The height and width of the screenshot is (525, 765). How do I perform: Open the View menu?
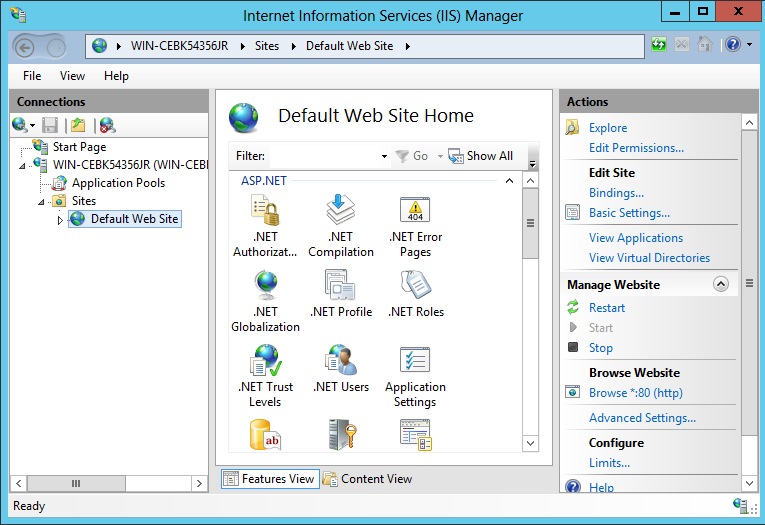[72, 76]
